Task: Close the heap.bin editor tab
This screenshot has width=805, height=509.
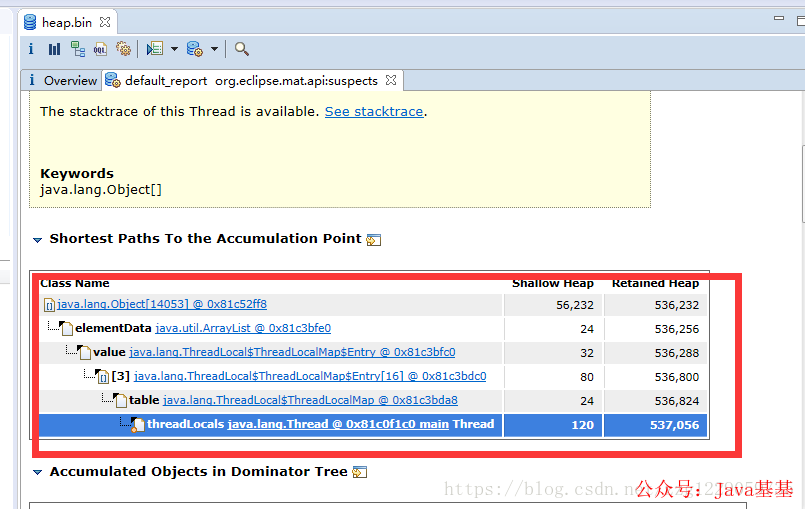Action: point(105,22)
